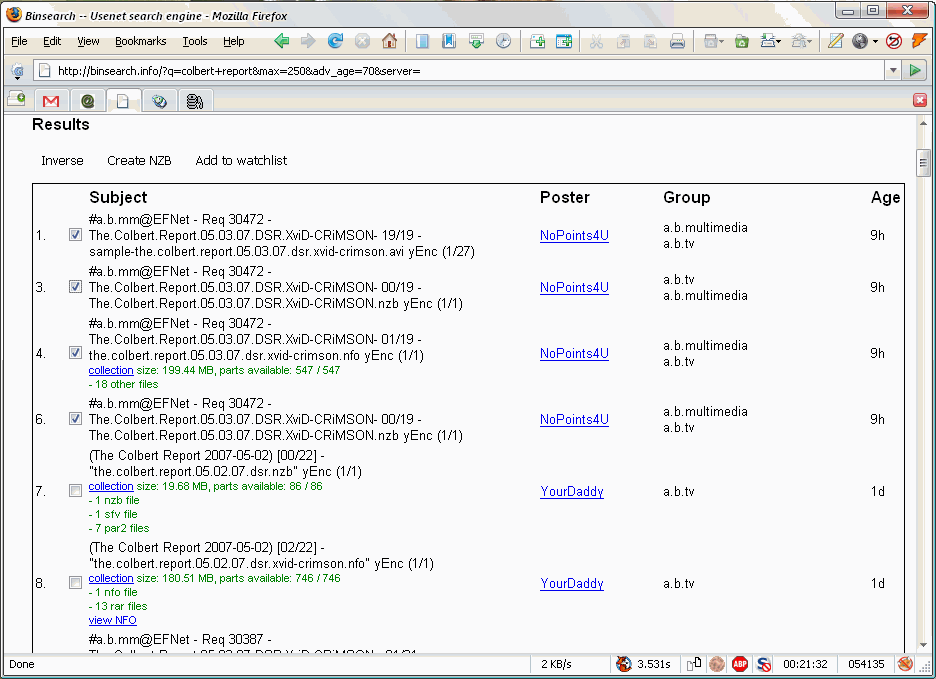Expand the gray printer toolbar icon dropdown

pos(721,41)
